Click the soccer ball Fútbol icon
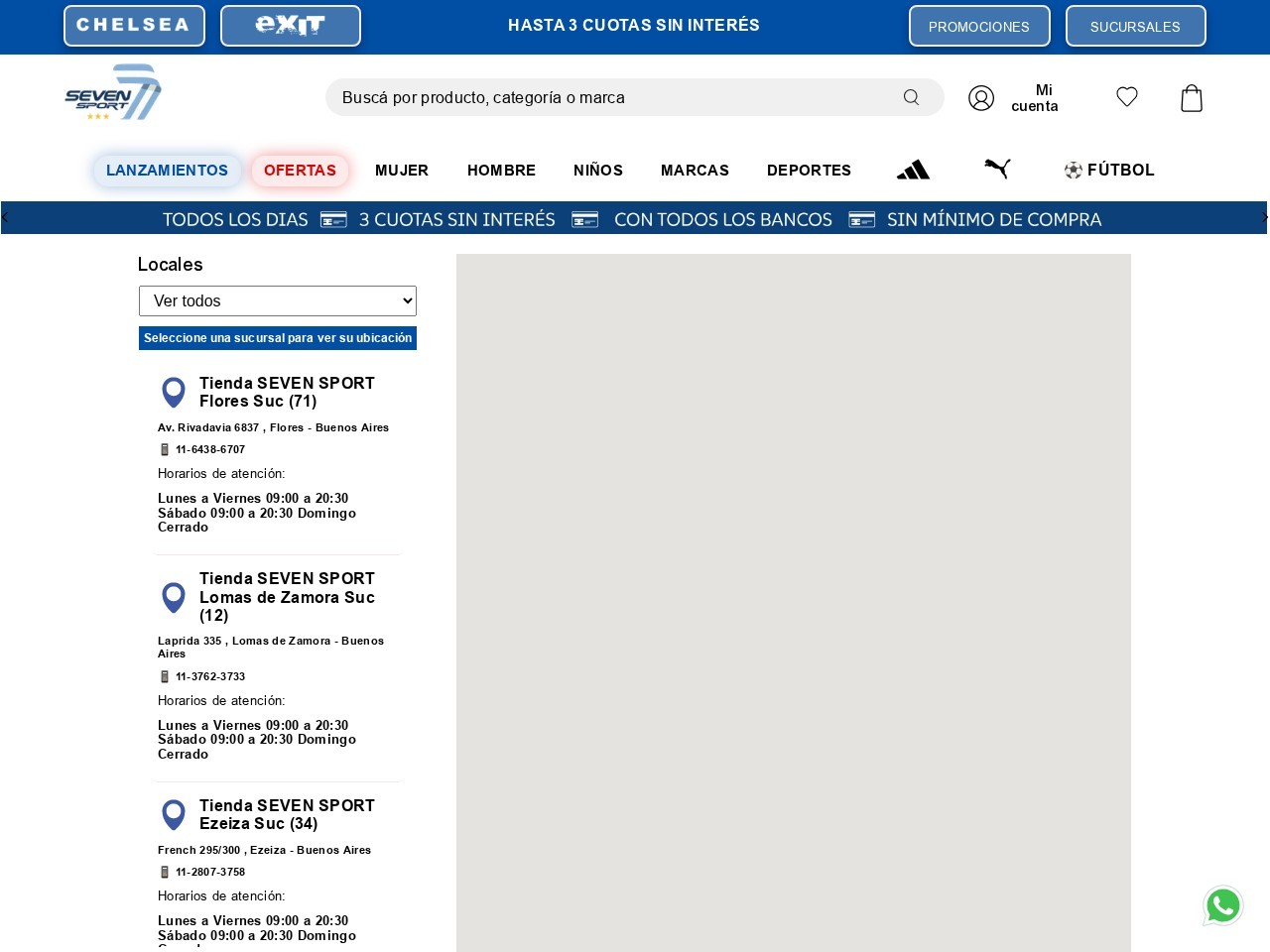Viewport: 1270px width, 952px height. tap(1074, 171)
